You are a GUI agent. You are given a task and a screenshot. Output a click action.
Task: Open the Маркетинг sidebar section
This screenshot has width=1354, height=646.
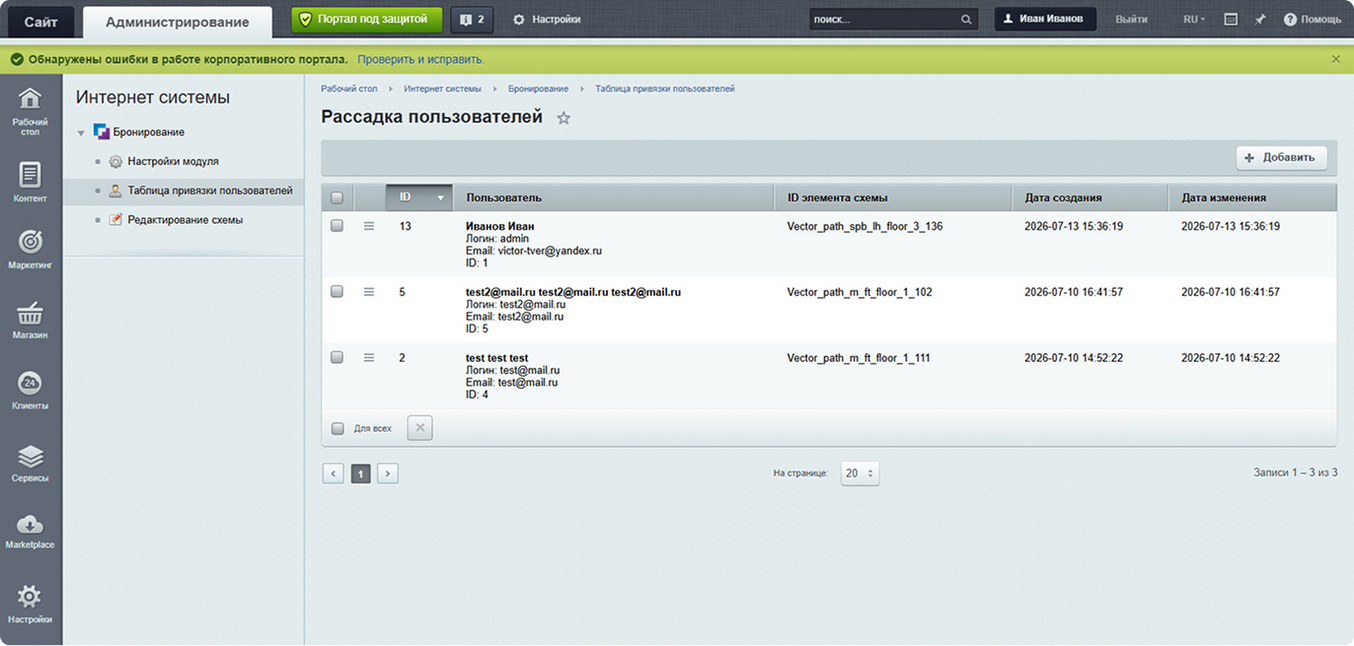coord(30,250)
